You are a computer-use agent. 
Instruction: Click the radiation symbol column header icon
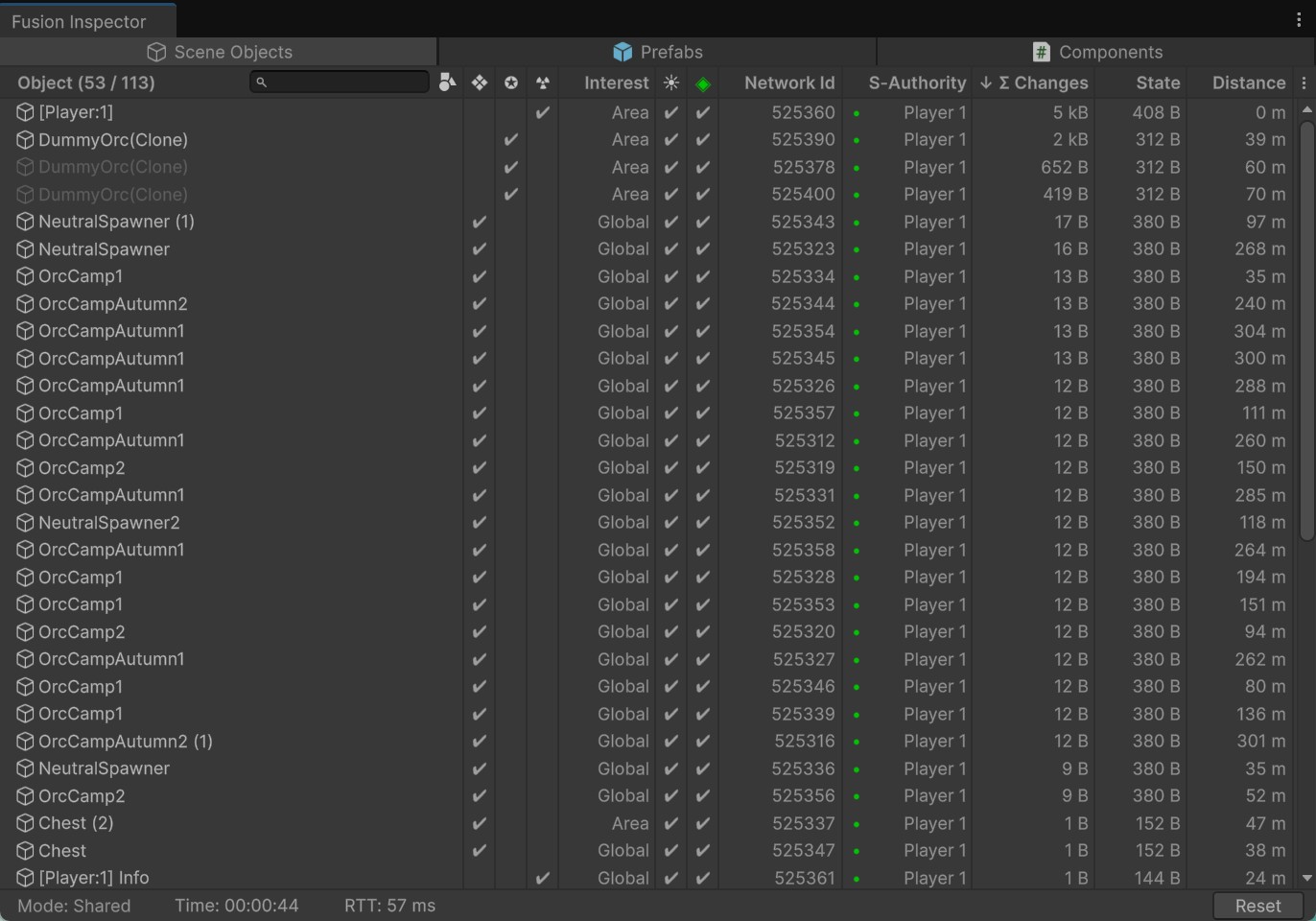coord(543,83)
